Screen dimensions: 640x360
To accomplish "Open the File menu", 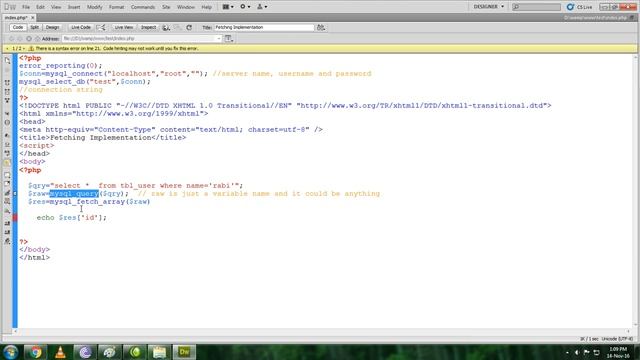I will click(26, 7).
